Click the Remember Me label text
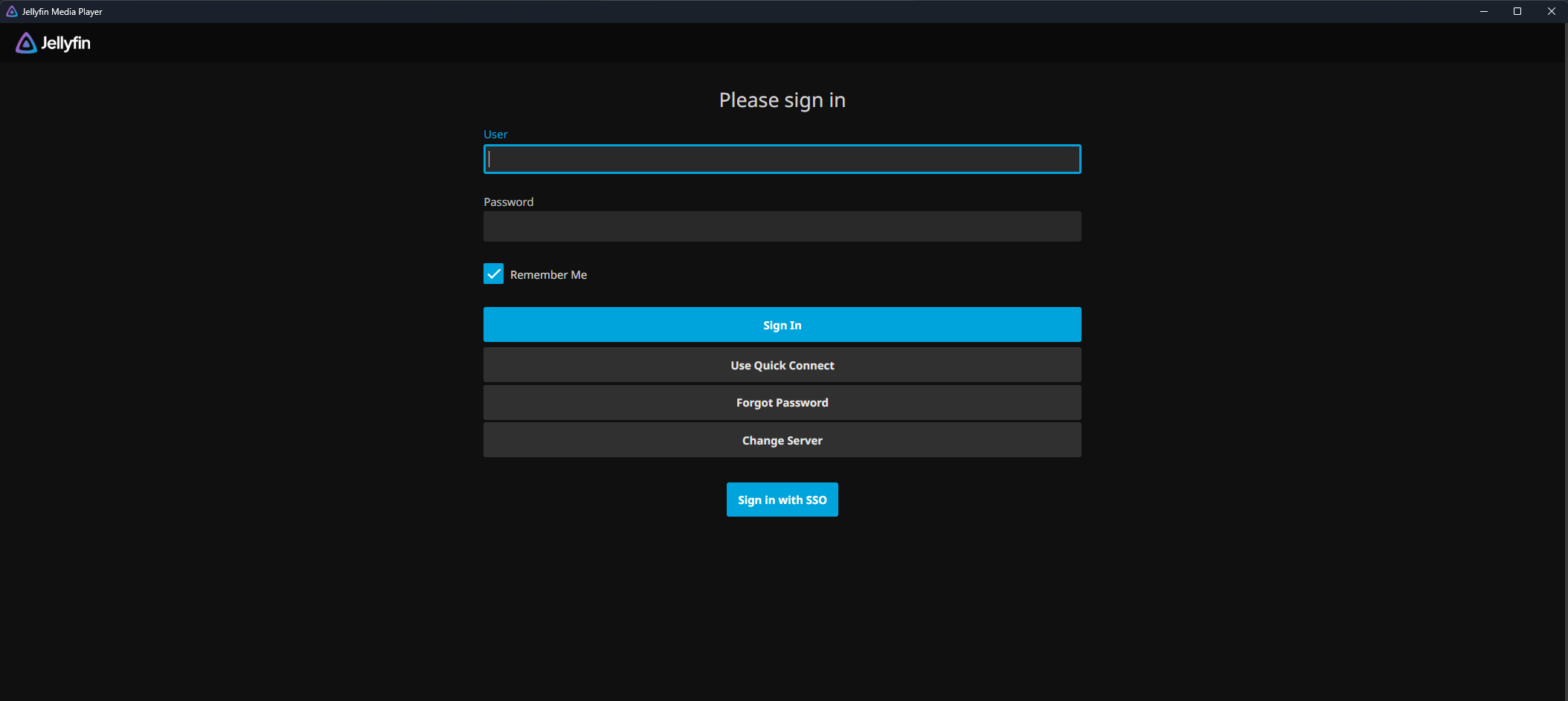Screen dimensions: 1568x701 point(548,275)
